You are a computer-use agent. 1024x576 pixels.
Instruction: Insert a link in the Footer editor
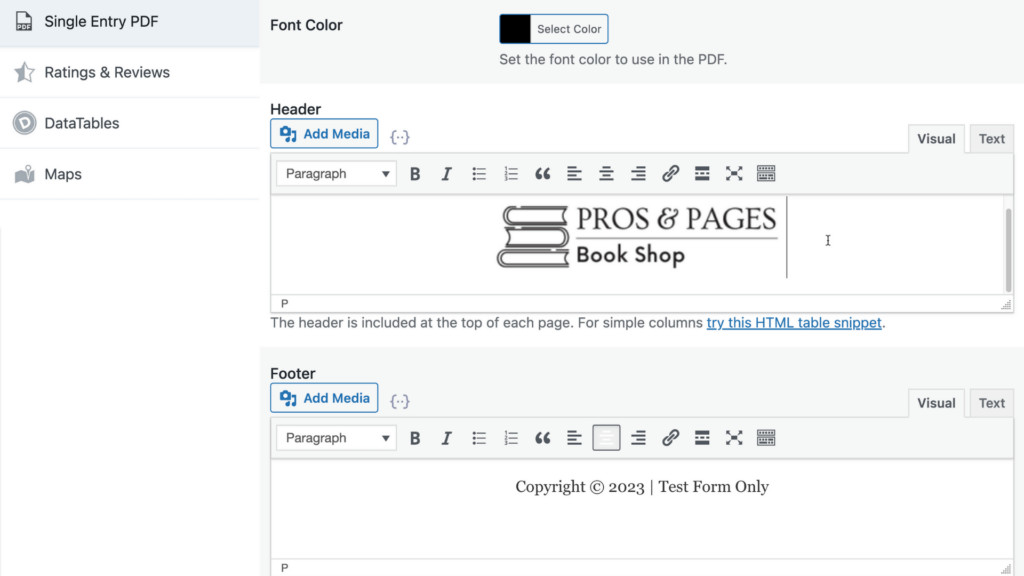(671, 437)
